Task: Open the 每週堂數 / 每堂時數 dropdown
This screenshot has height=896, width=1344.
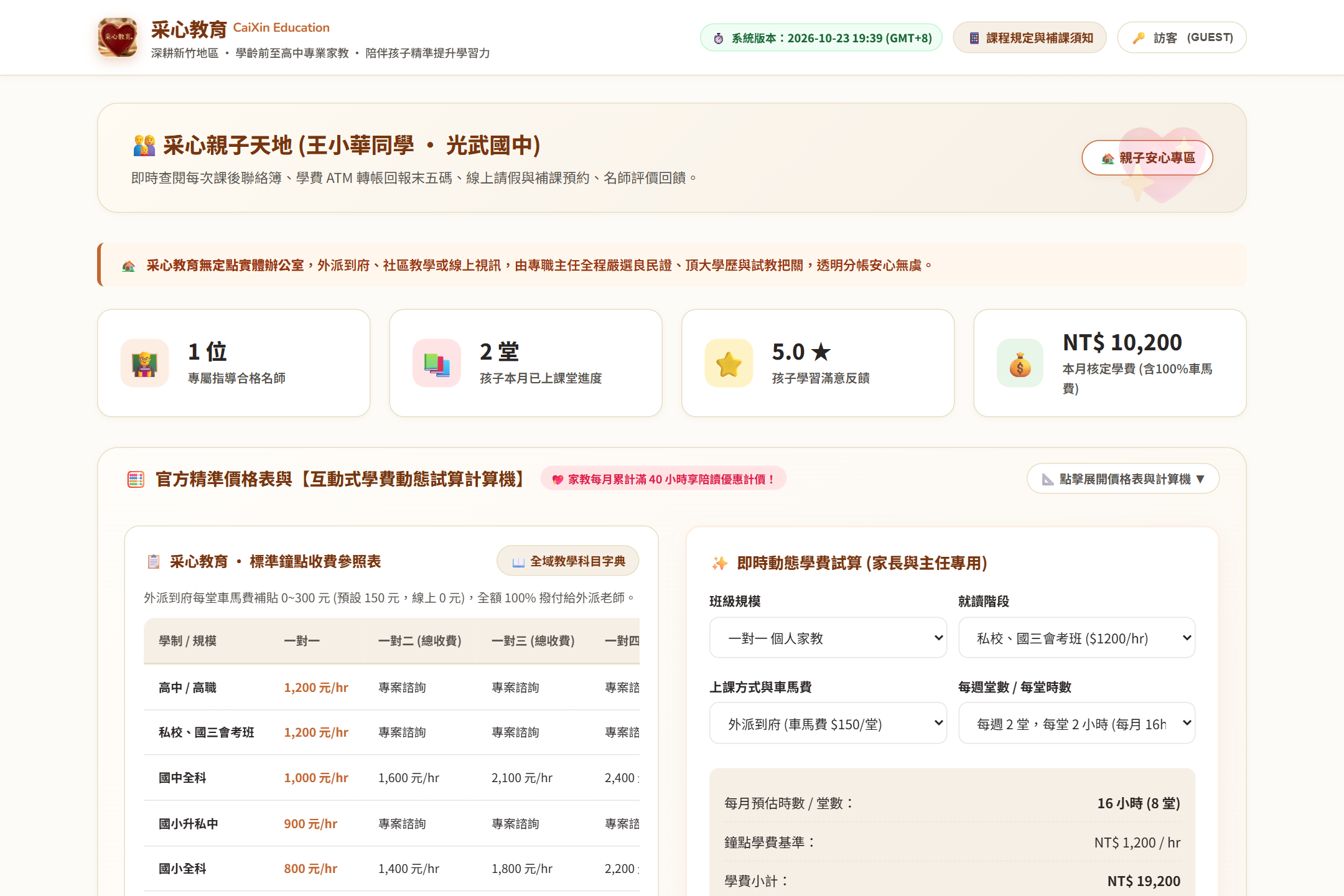Action: point(1077,723)
